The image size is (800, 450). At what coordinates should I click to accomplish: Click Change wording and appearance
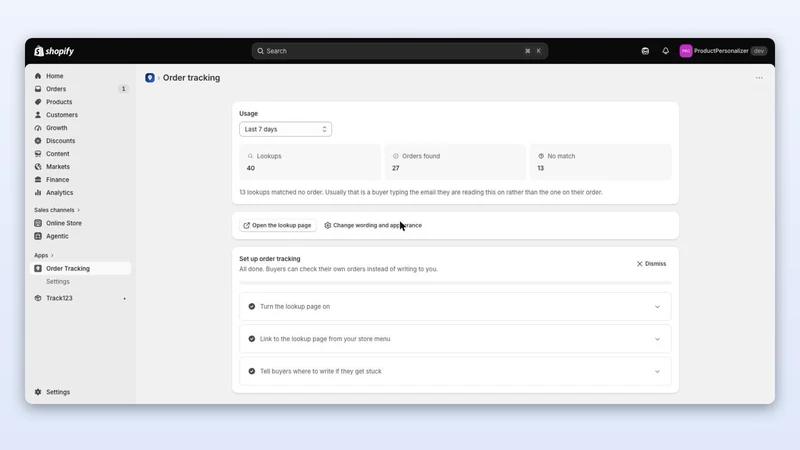pyautogui.click(x=373, y=226)
